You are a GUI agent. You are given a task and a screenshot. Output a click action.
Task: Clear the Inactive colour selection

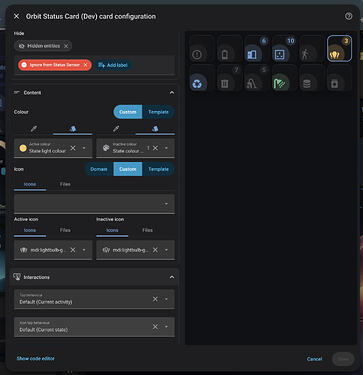tap(155, 148)
